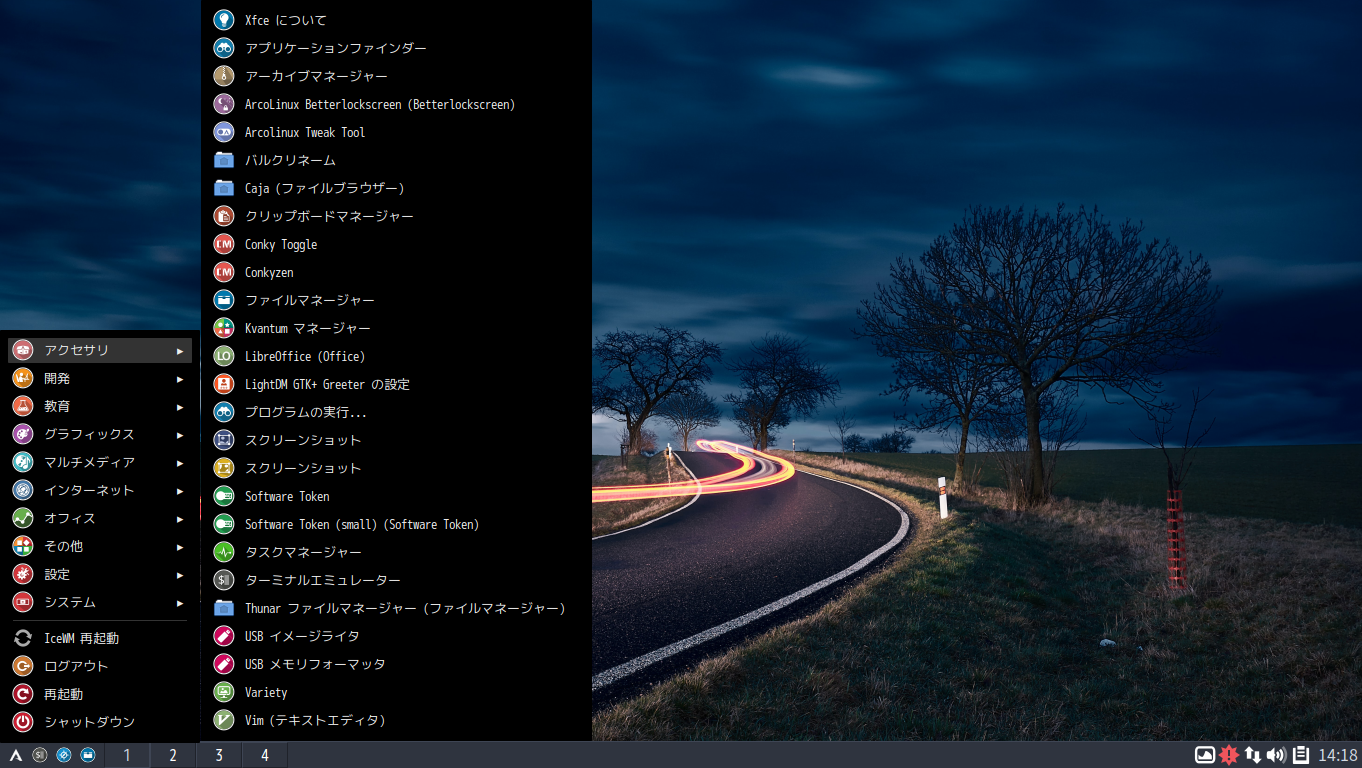Expand the システム submenu
This screenshot has width=1362, height=768.
tap(100, 602)
